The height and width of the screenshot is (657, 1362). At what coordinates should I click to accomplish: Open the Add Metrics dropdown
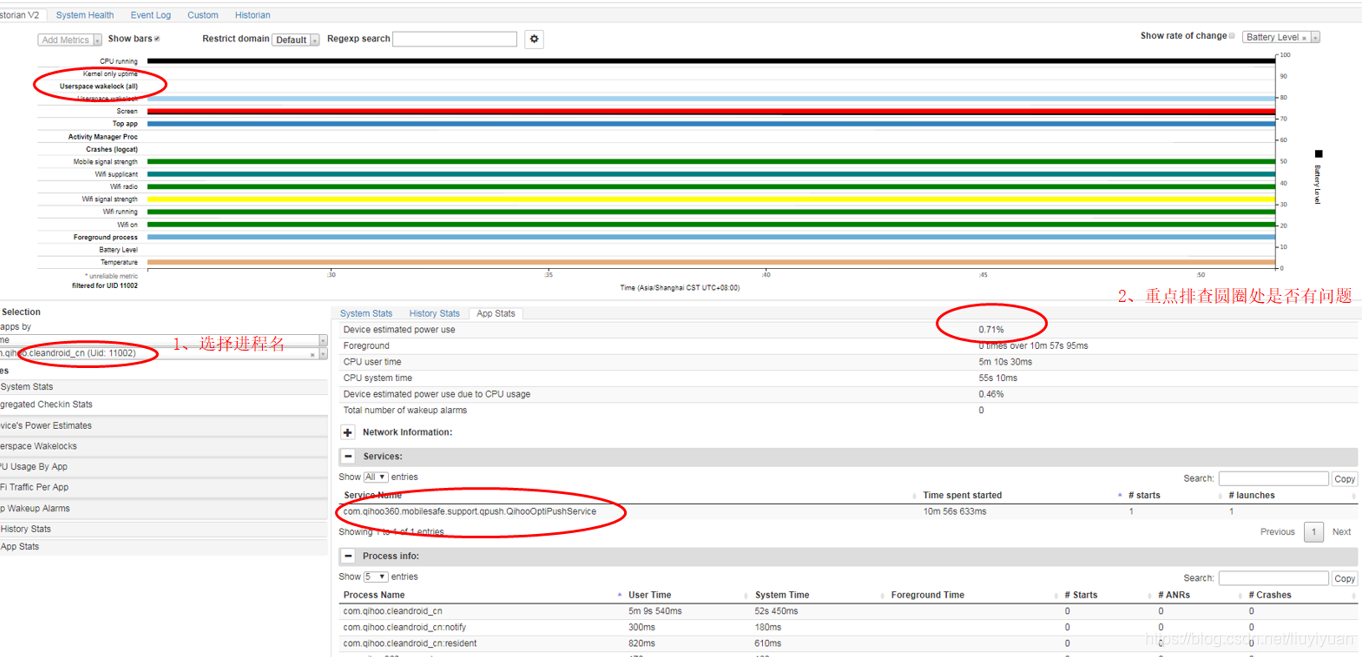(x=70, y=40)
